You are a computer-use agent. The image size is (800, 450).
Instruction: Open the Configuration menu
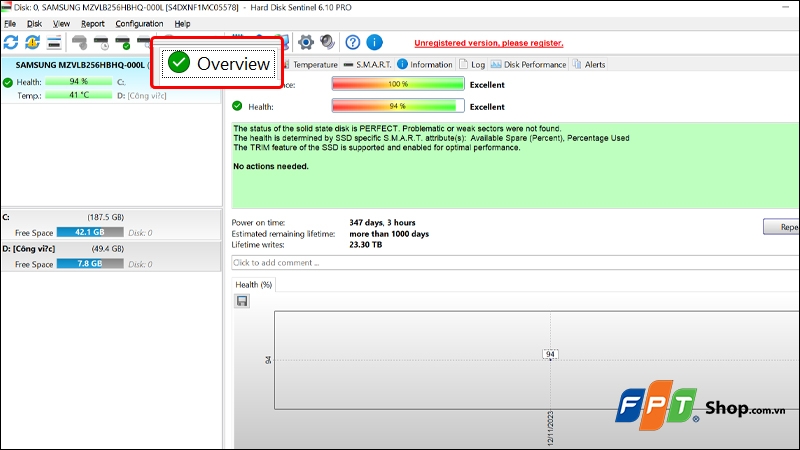(x=139, y=23)
